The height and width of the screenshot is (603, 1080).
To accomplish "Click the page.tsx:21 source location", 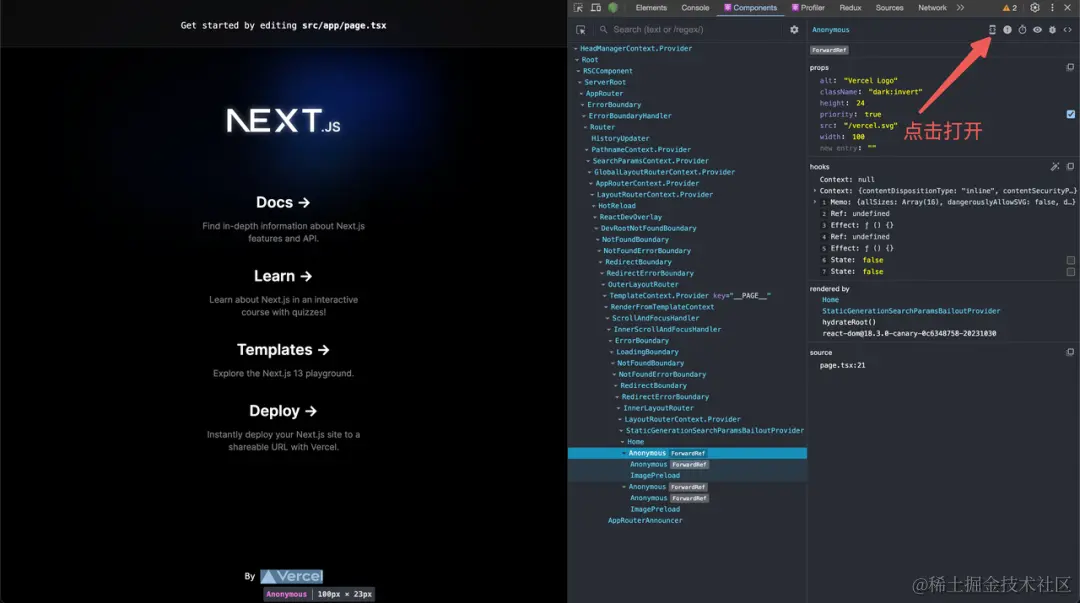I will pos(842,365).
